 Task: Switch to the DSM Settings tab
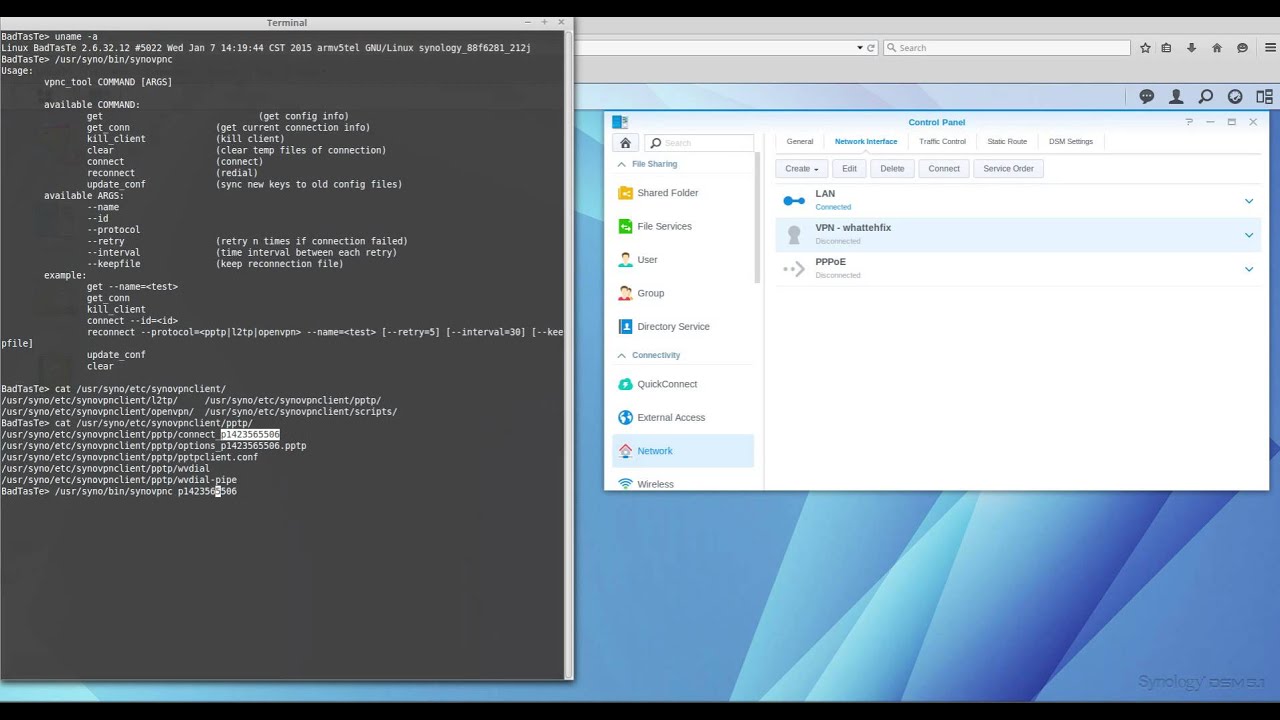tap(1071, 142)
